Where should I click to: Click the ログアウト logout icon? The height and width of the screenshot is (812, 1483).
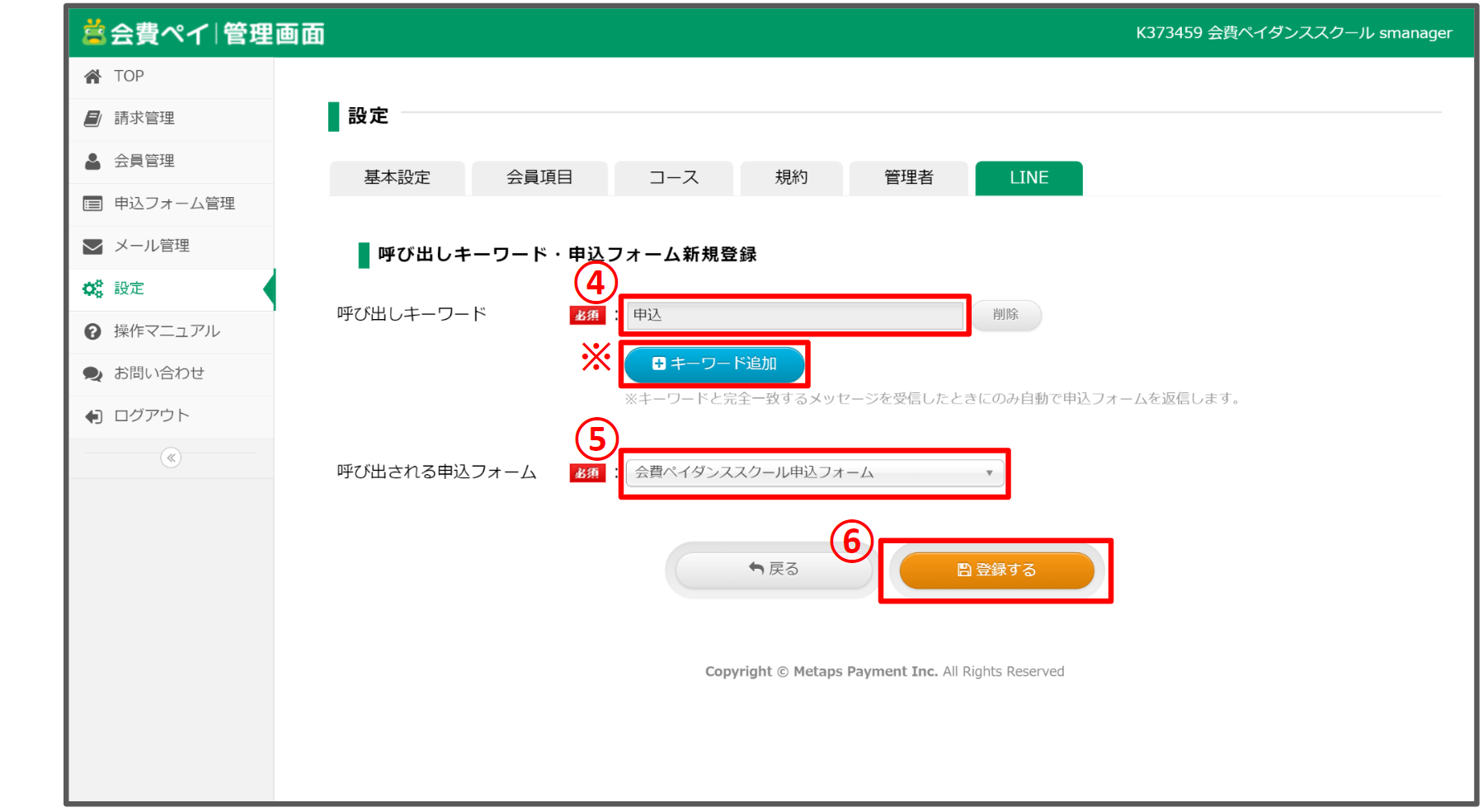pos(92,416)
